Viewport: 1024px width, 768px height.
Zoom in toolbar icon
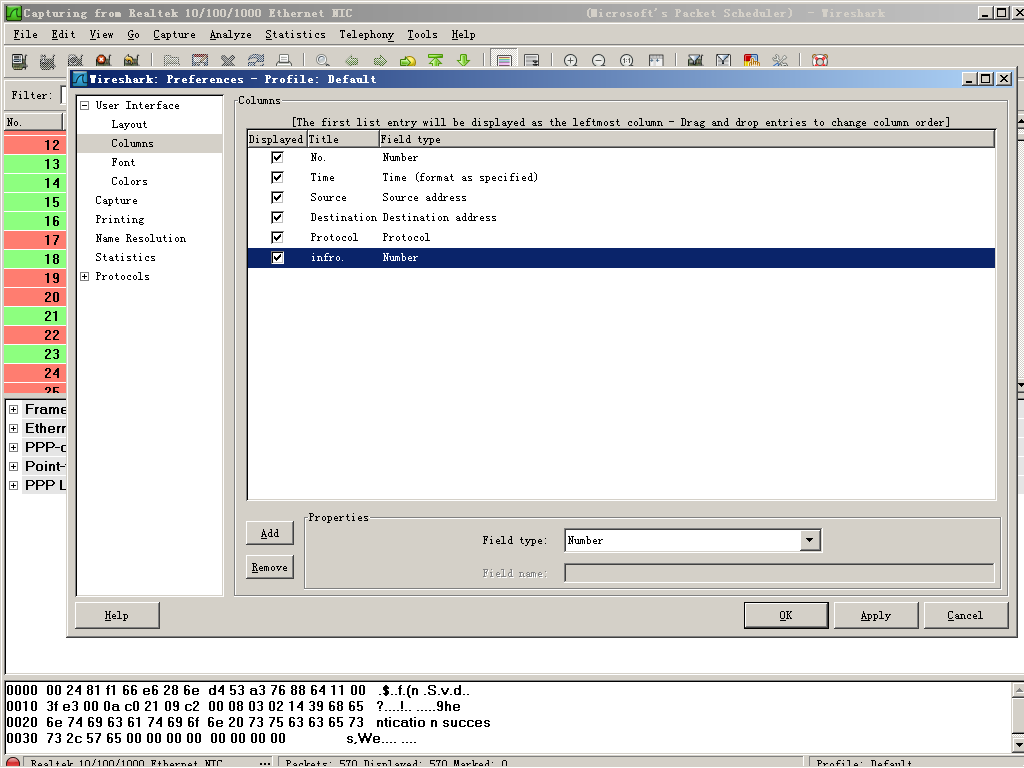click(x=570, y=61)
